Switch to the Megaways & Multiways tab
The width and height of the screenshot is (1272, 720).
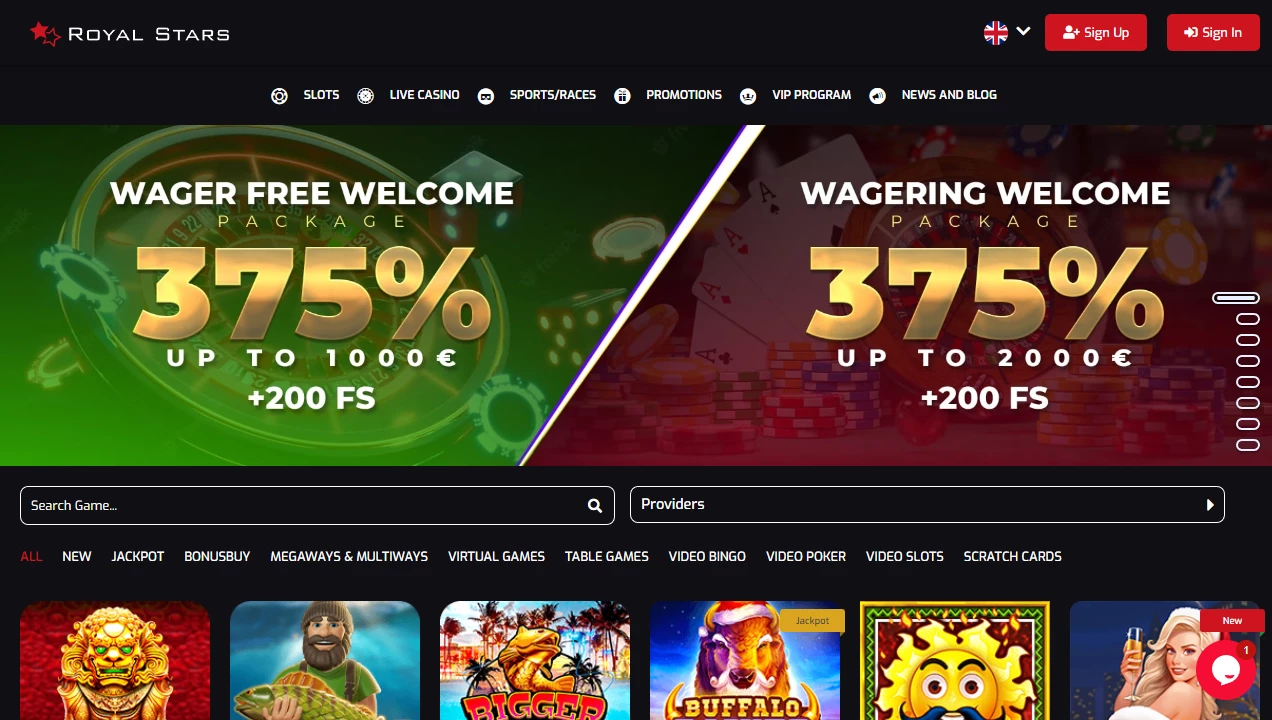[349, 556]
